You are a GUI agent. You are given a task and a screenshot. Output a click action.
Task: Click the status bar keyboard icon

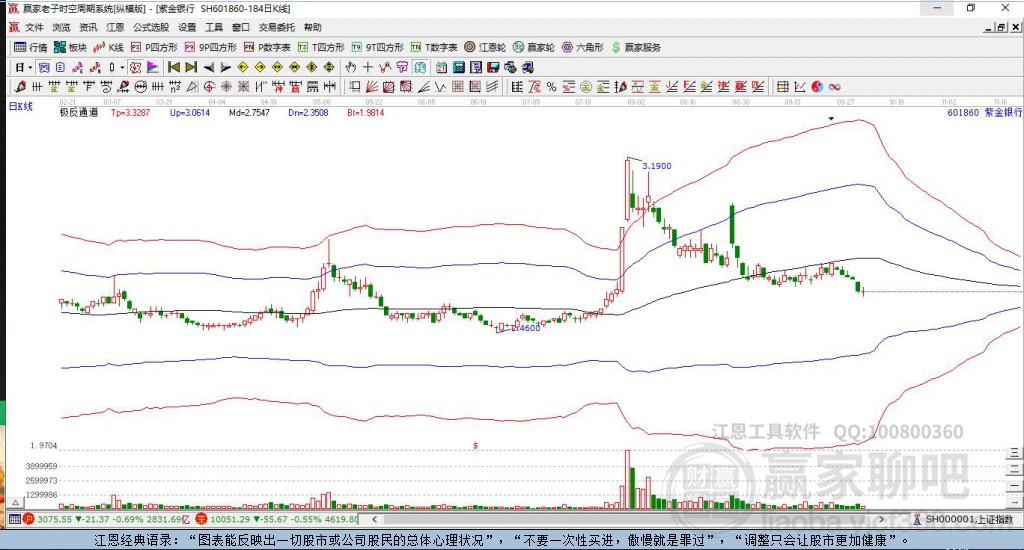[14, 519]
